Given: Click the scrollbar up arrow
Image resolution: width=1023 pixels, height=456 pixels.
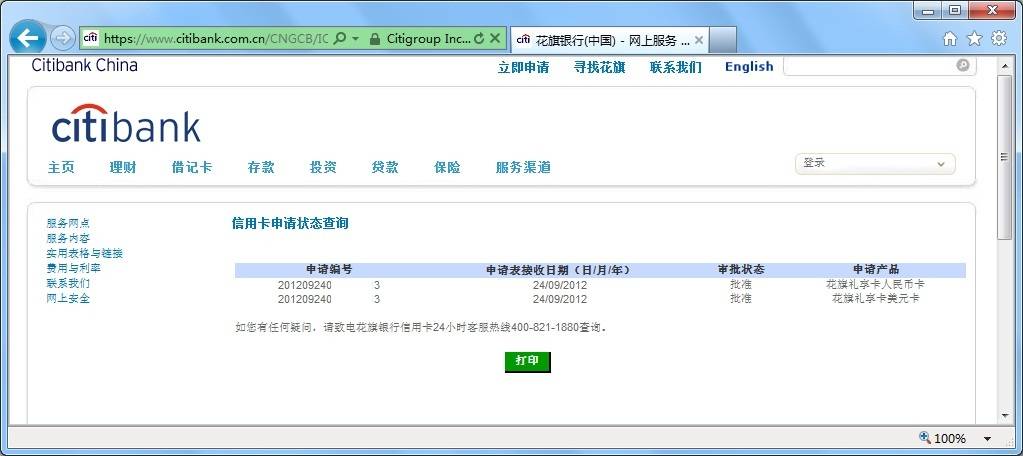Looking at the screenshot, I should [x=1005, y=65].
